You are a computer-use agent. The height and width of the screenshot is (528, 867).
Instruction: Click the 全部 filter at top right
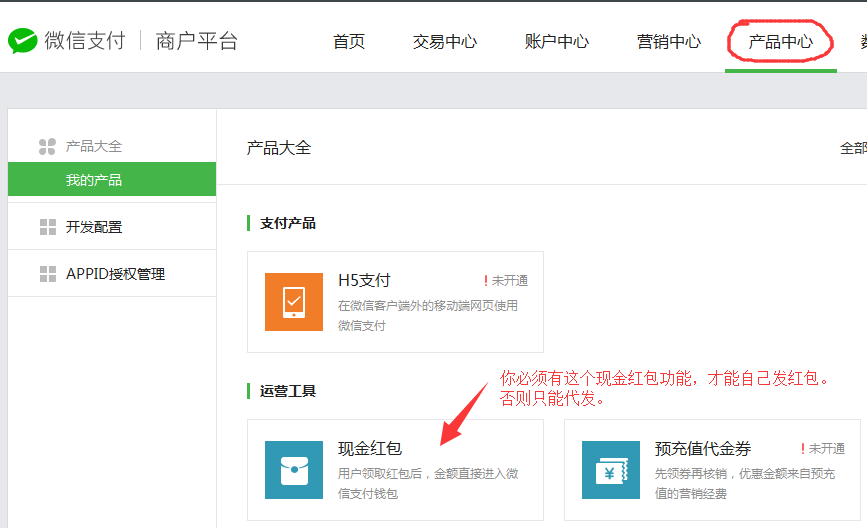(x=853, y=148)
